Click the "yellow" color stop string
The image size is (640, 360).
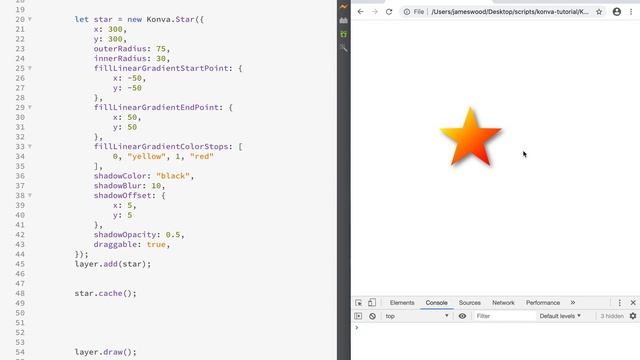pos(146,156)
